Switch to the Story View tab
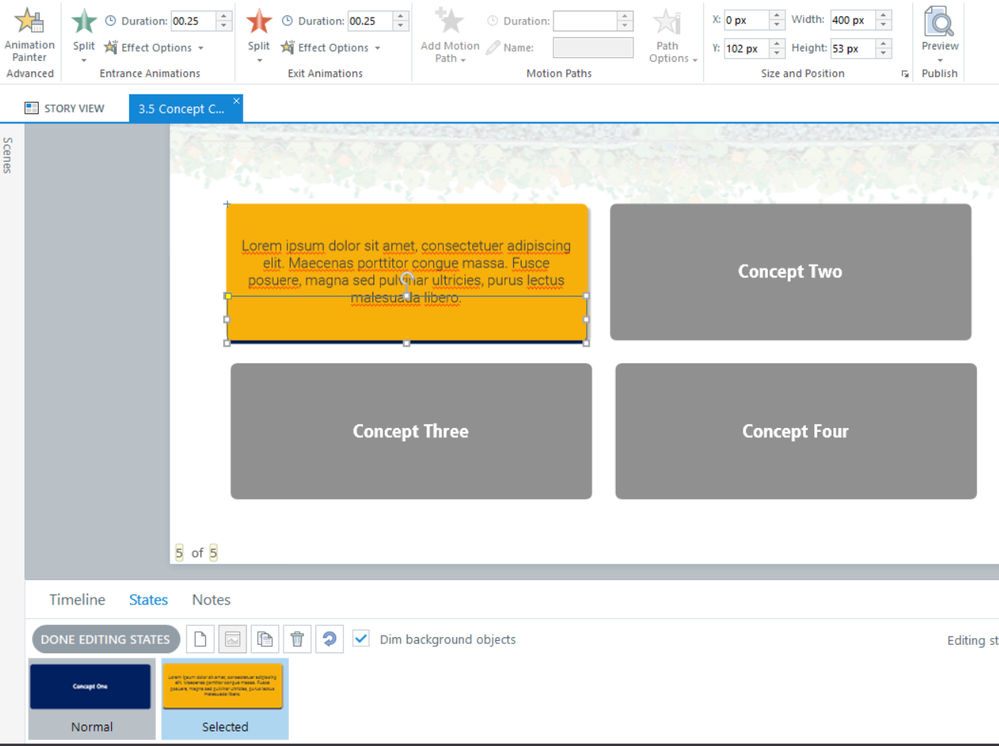The height and width of the screenshot is (746, 999). point(65,108)
